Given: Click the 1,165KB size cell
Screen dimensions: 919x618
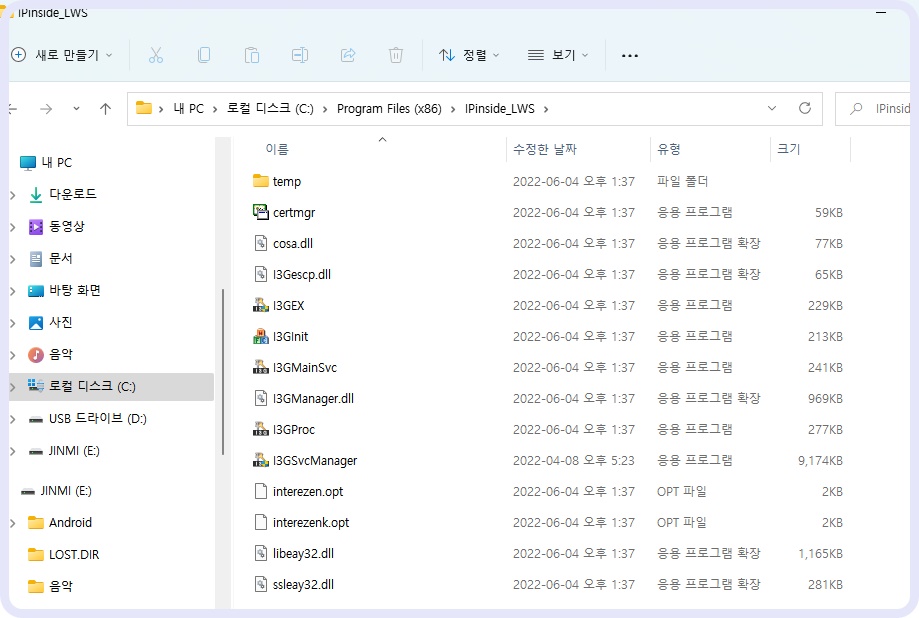Looking at the screenshot, I should (820, 554).
